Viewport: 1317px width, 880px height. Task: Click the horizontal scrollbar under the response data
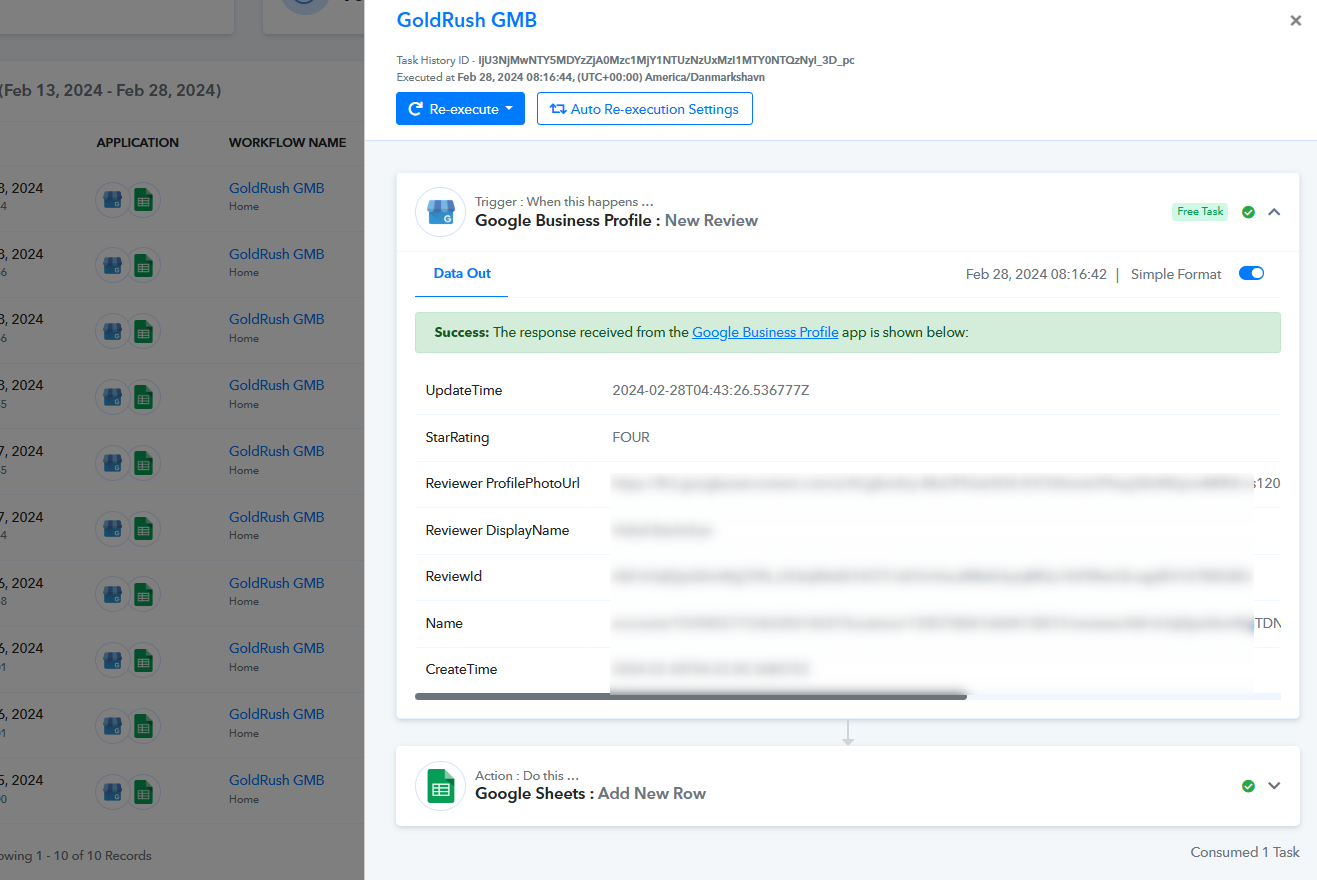pyautogui.click(x=691, y=696)
